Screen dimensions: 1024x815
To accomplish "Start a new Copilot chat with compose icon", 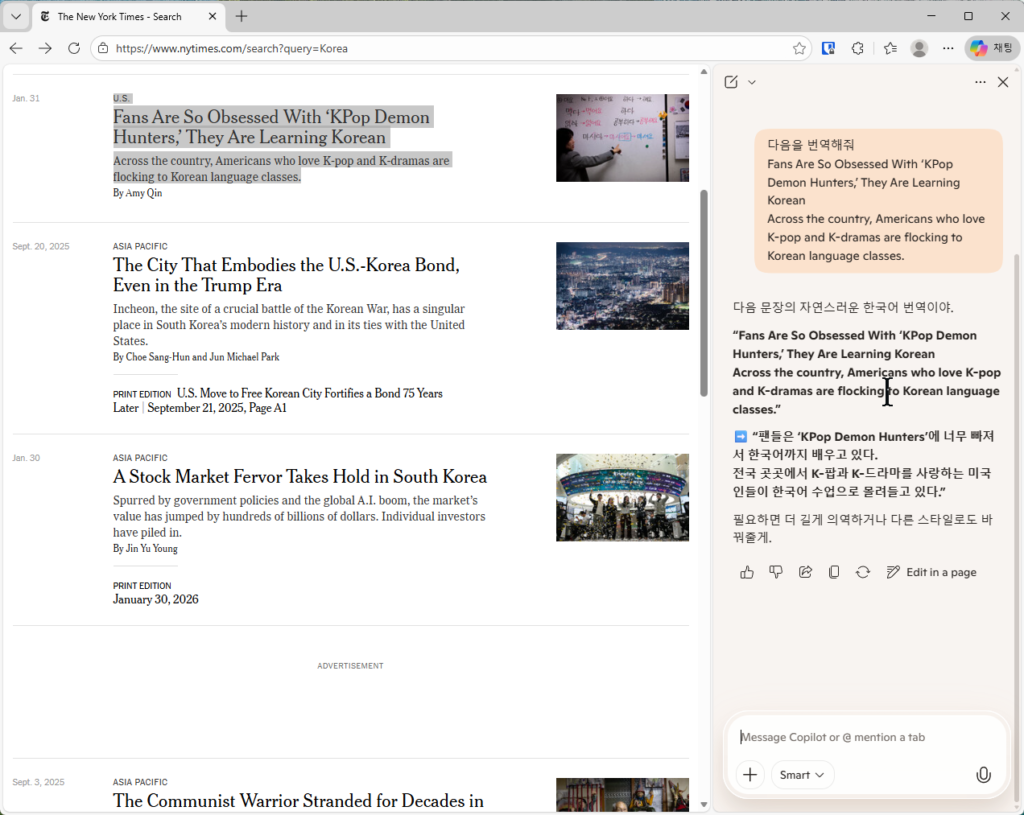I will (x=731, y=82).
